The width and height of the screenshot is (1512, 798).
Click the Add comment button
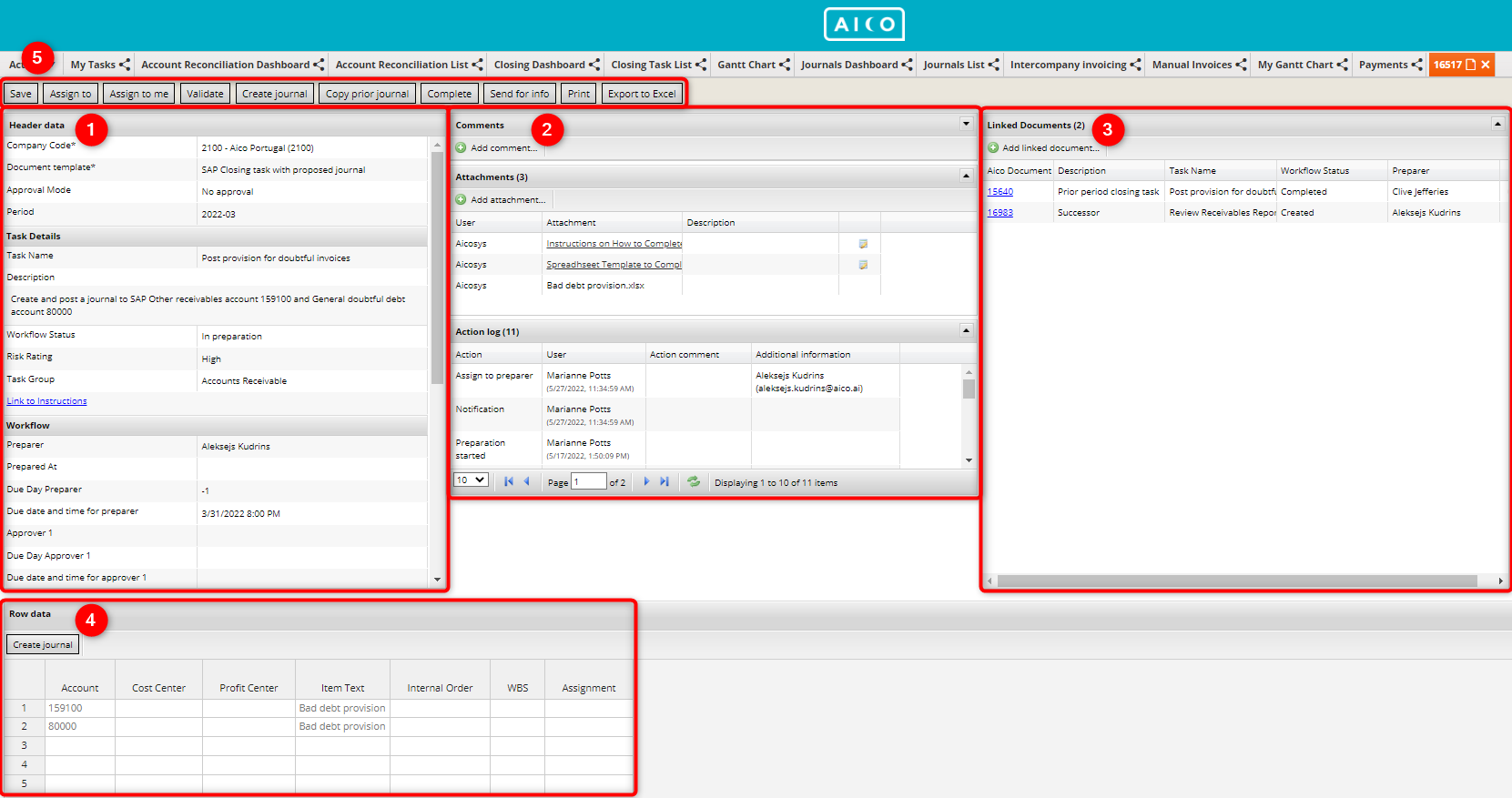tap(497, 147)
